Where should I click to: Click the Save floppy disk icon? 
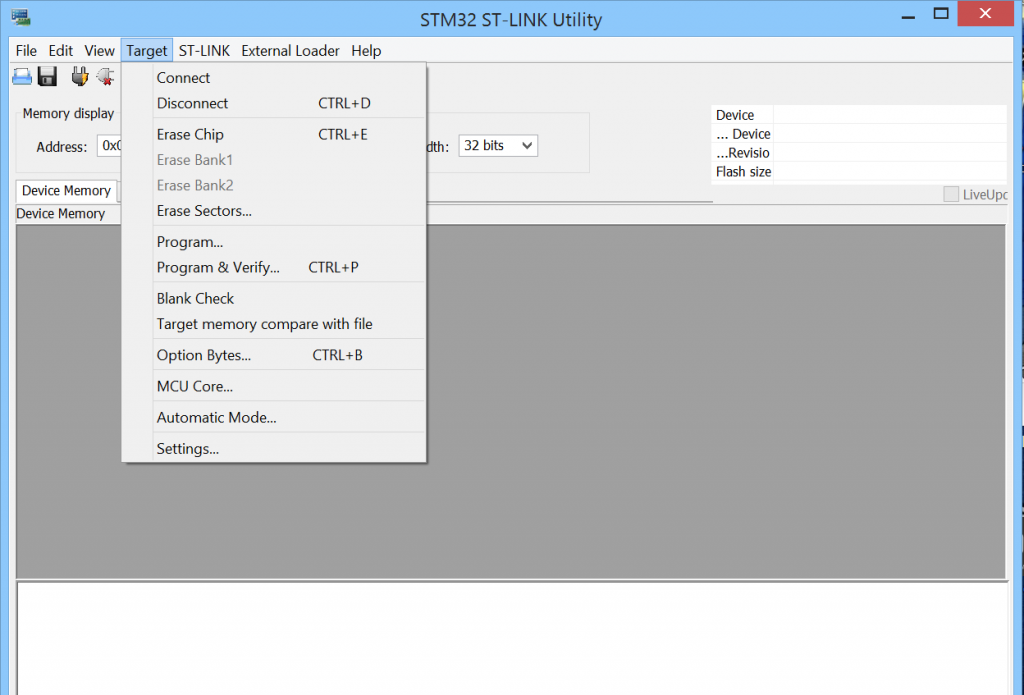point(48,77)
